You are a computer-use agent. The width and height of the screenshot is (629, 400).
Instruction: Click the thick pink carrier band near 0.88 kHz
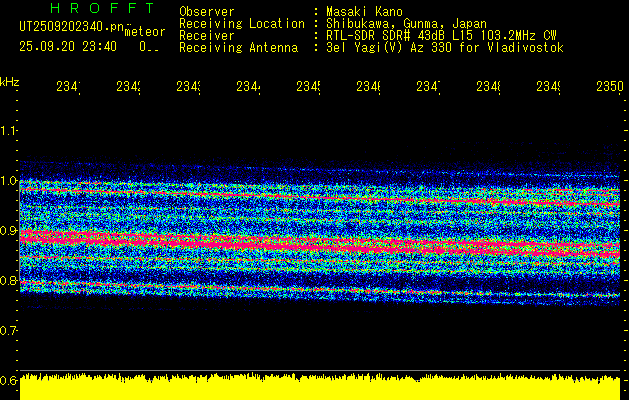coord(320,245)
